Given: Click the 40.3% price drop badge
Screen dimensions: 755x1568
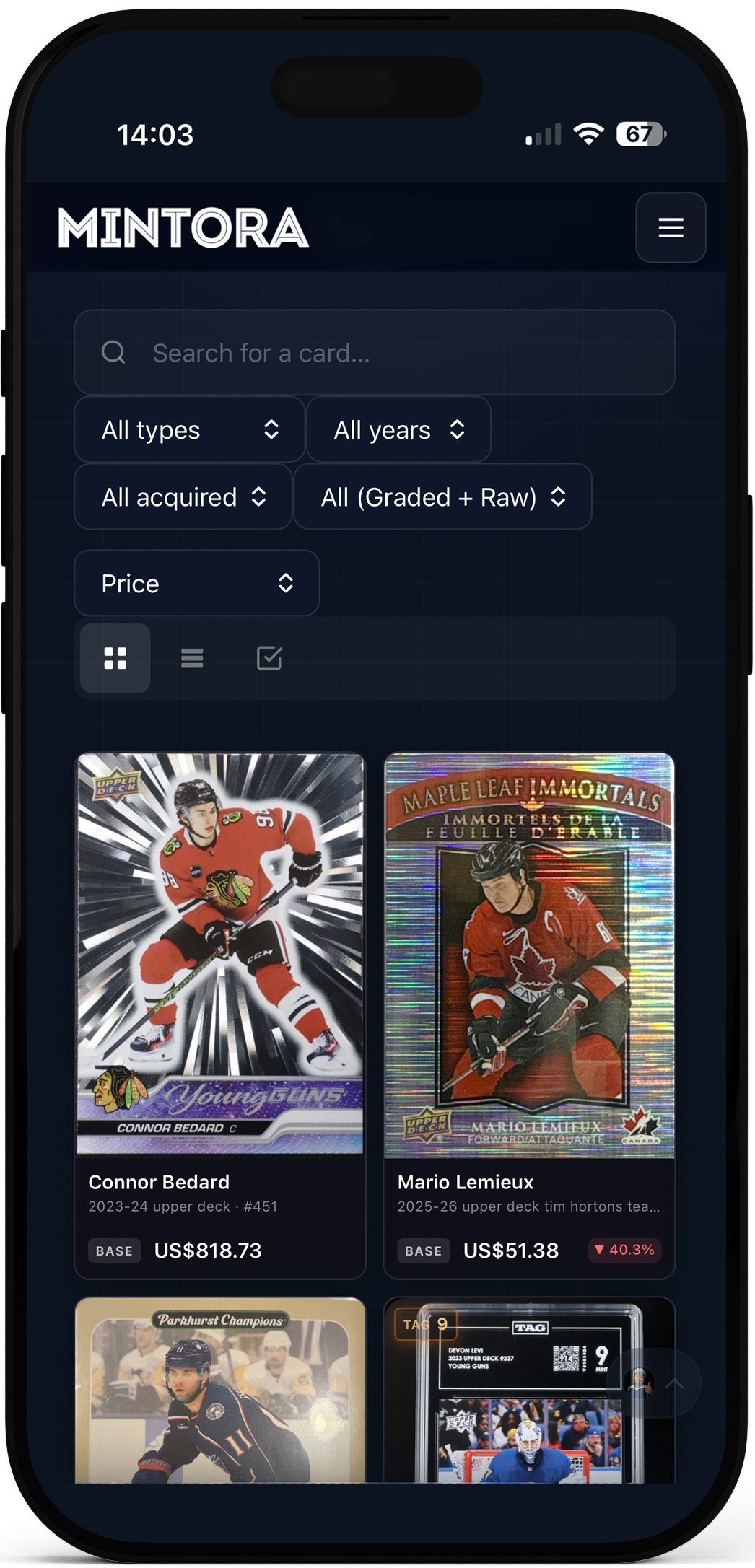Looking at the screenshot, I should [624, 1250].
